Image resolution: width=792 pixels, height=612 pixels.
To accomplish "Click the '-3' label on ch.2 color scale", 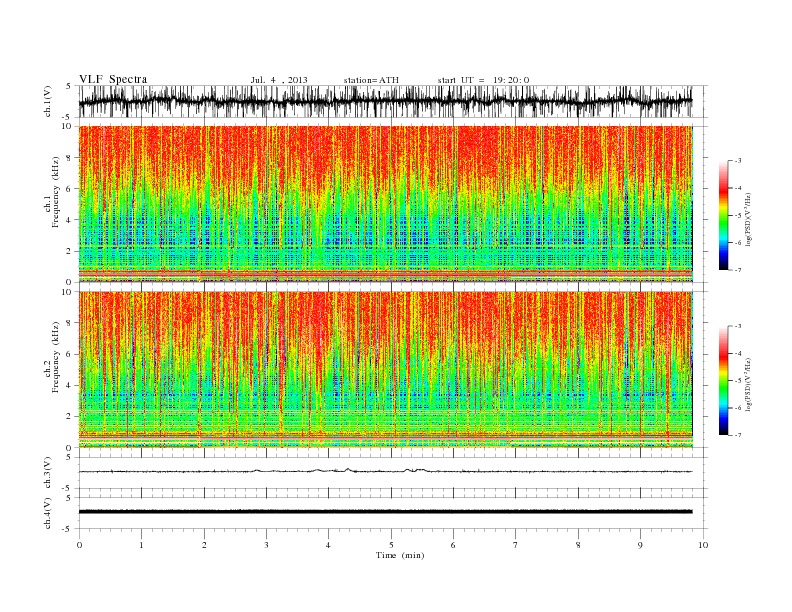I will coord(737,326).
